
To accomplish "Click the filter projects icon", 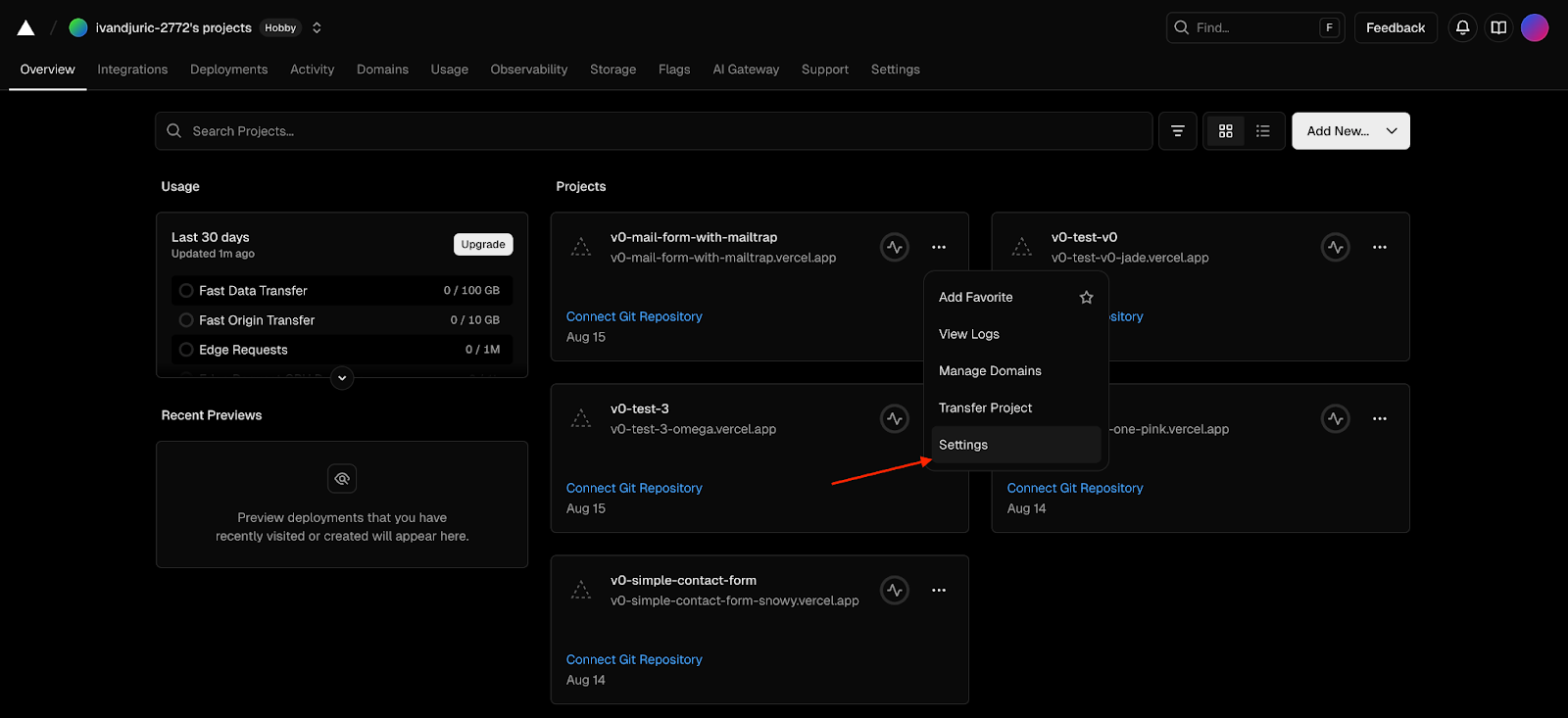I will tap(1177, 131).
